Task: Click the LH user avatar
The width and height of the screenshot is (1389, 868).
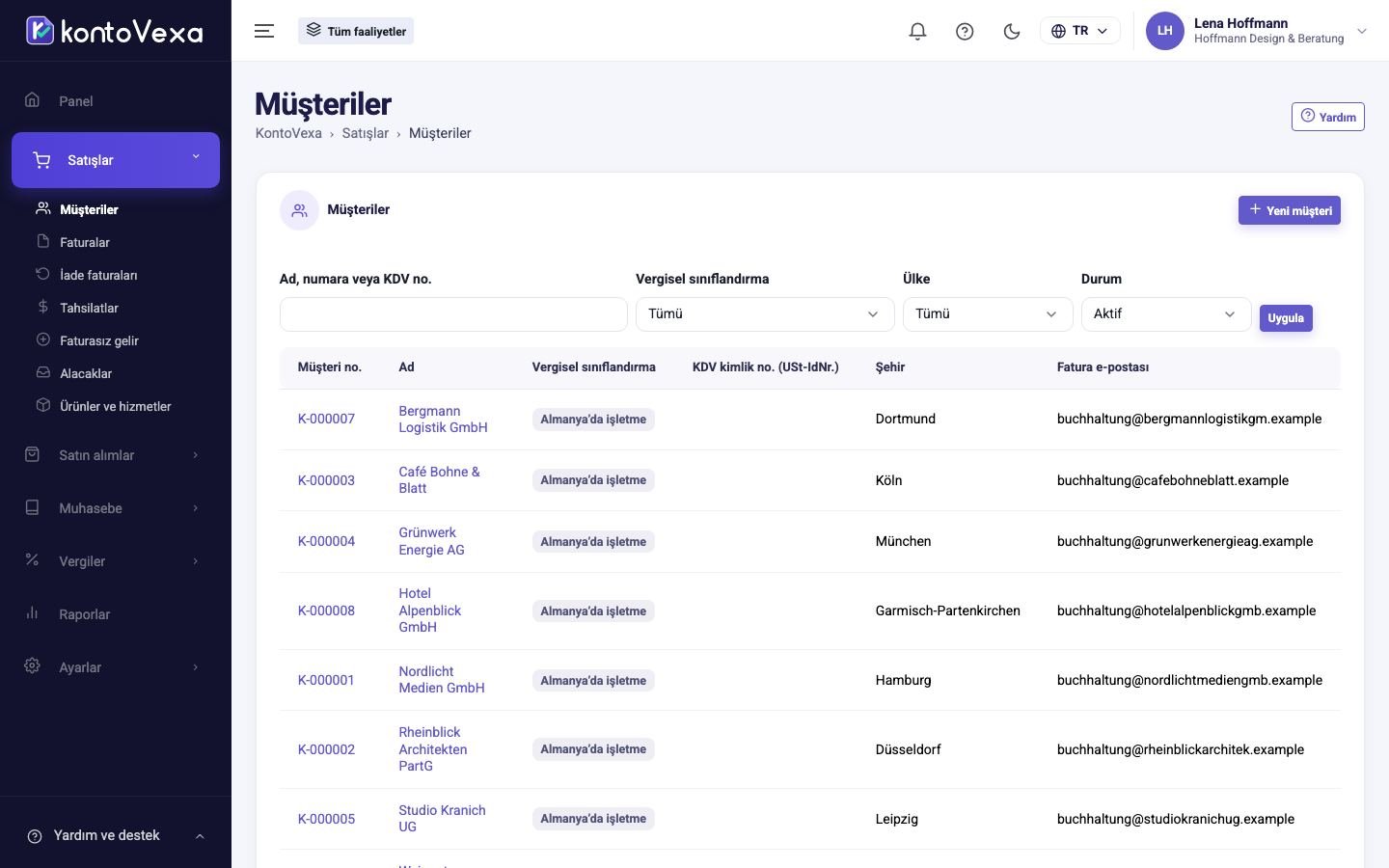Action: pyautogui.click(x=1164, y=31)
